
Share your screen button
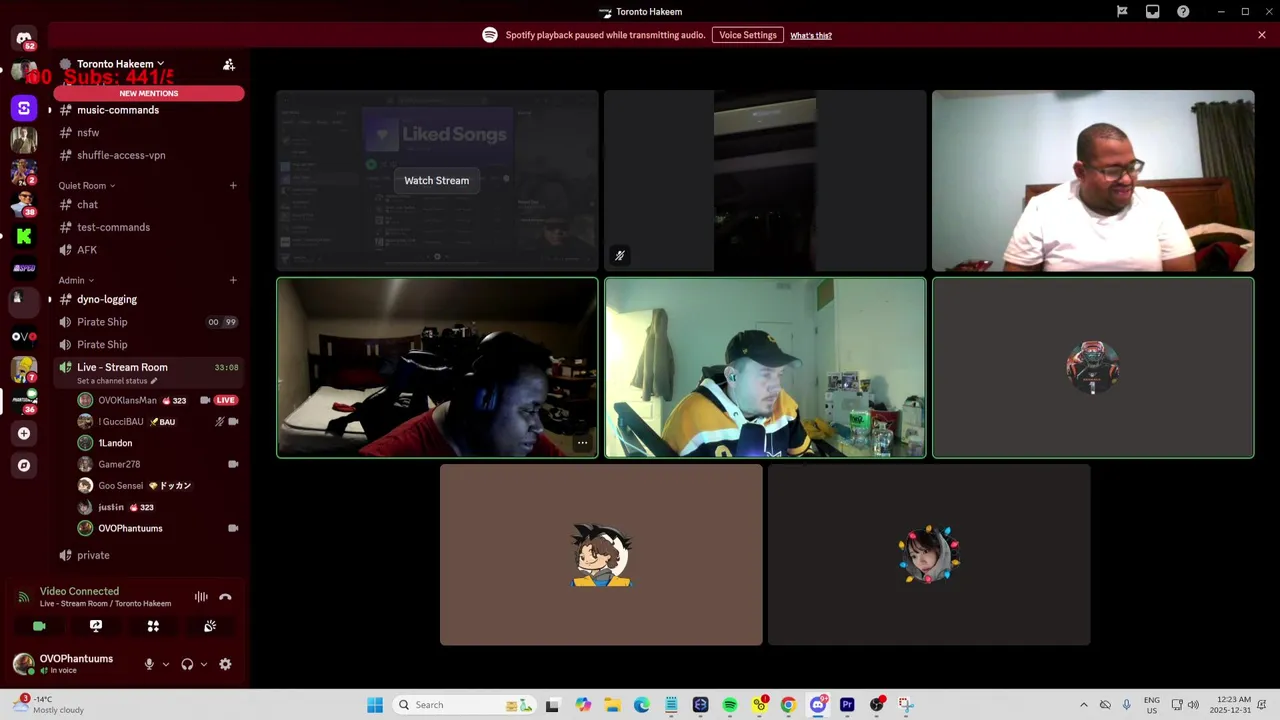click(96, 626)
